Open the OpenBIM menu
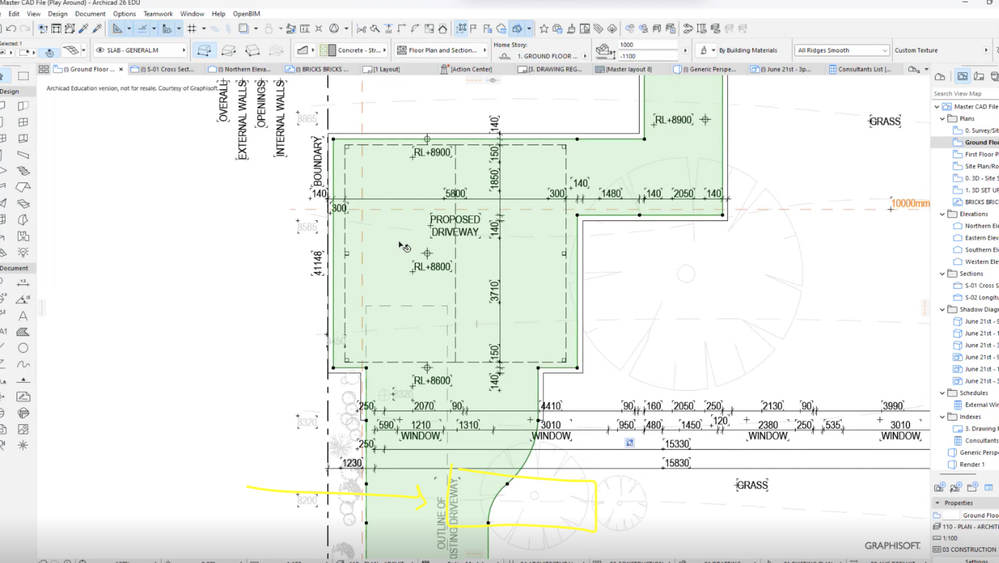 tap(247, 13)
